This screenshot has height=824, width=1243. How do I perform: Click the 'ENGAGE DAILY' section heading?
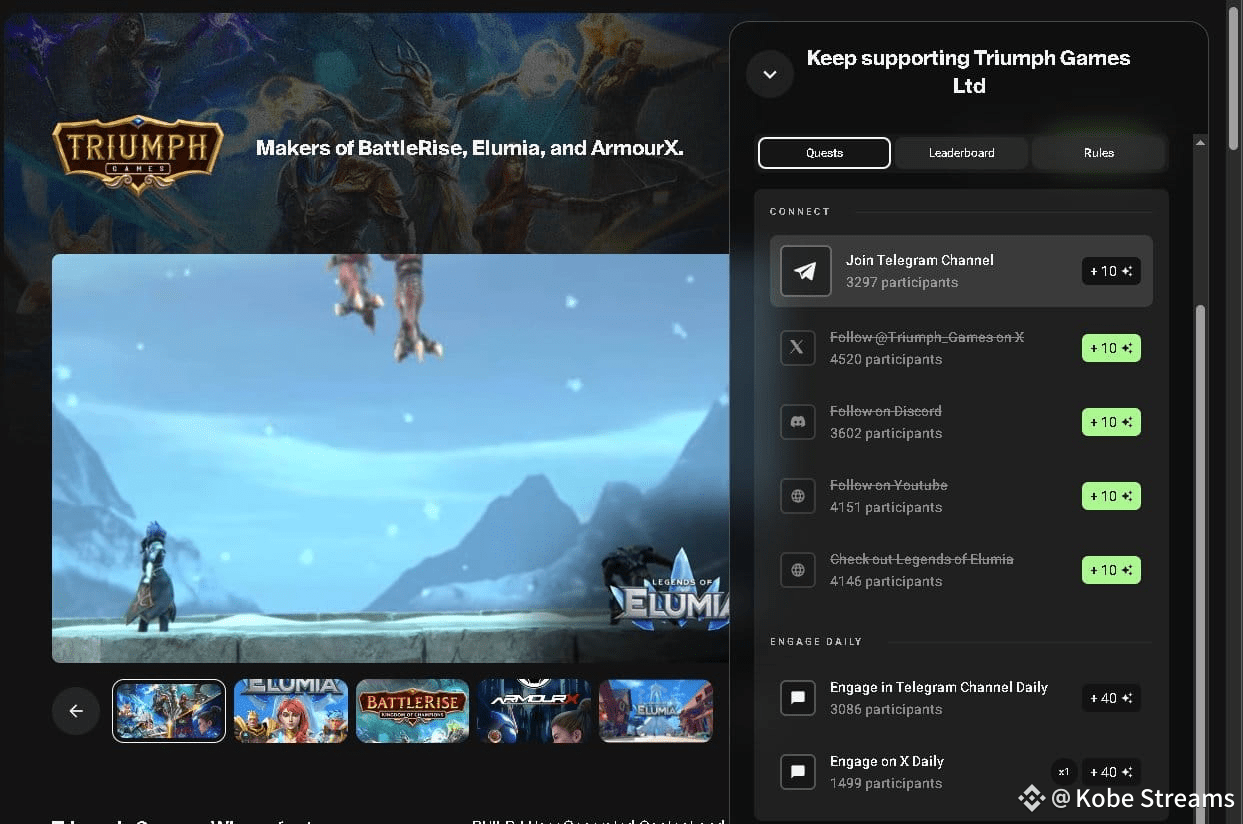tap(816, 642)
